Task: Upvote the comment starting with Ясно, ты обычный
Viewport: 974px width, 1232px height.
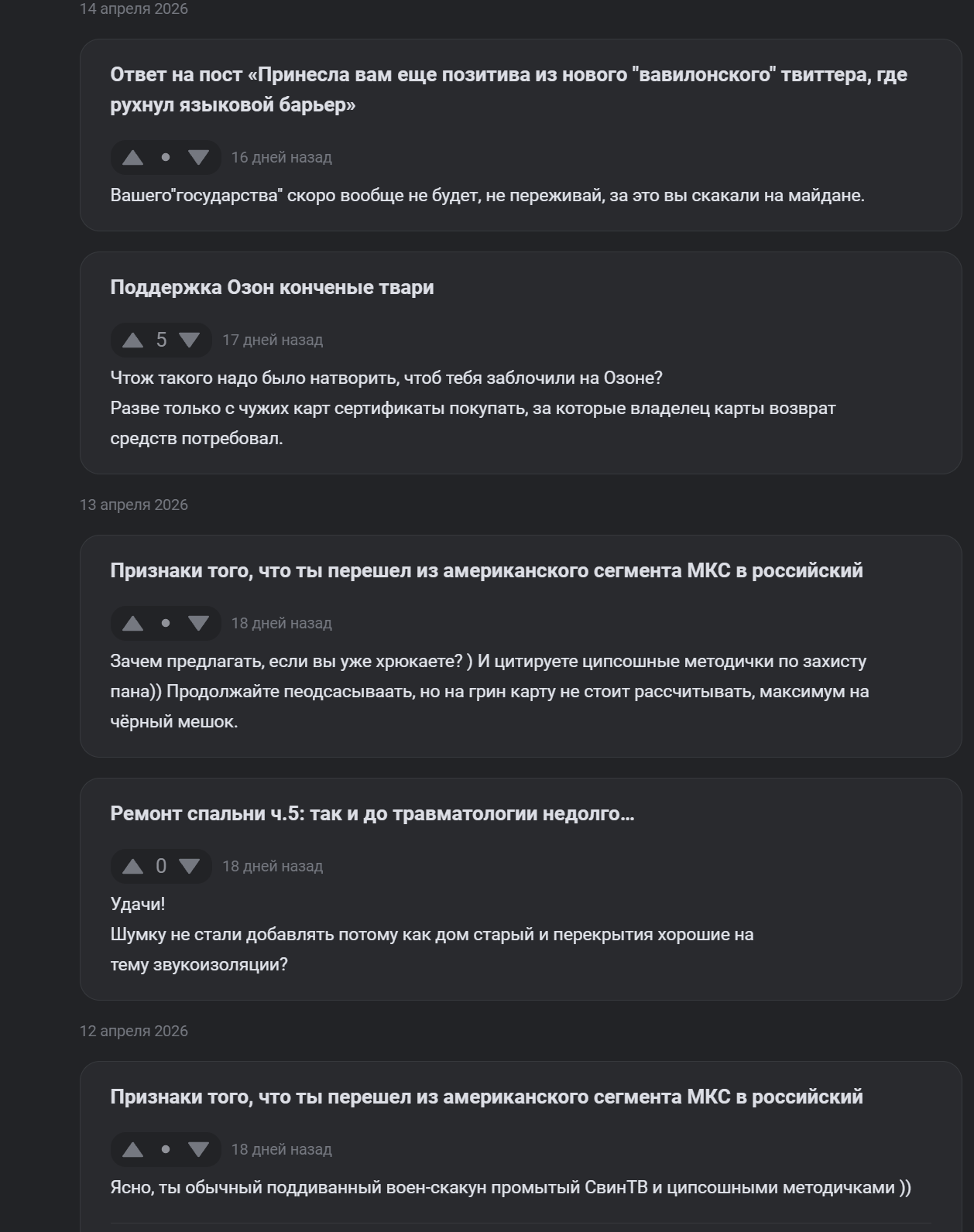Action: (133, 1150)
